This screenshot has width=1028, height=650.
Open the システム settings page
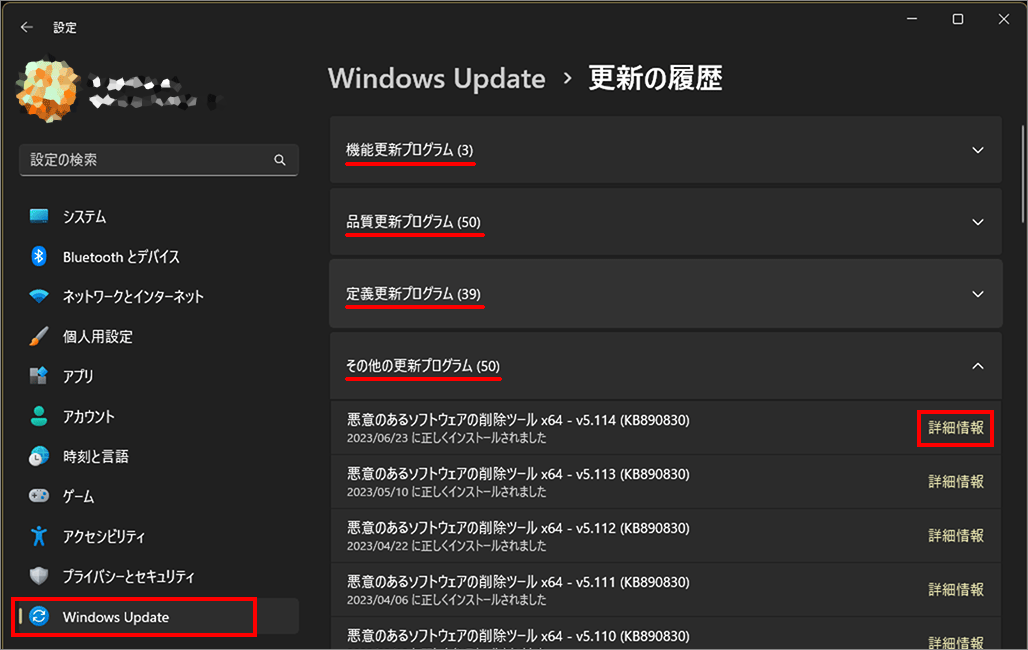tap(84, 216)
